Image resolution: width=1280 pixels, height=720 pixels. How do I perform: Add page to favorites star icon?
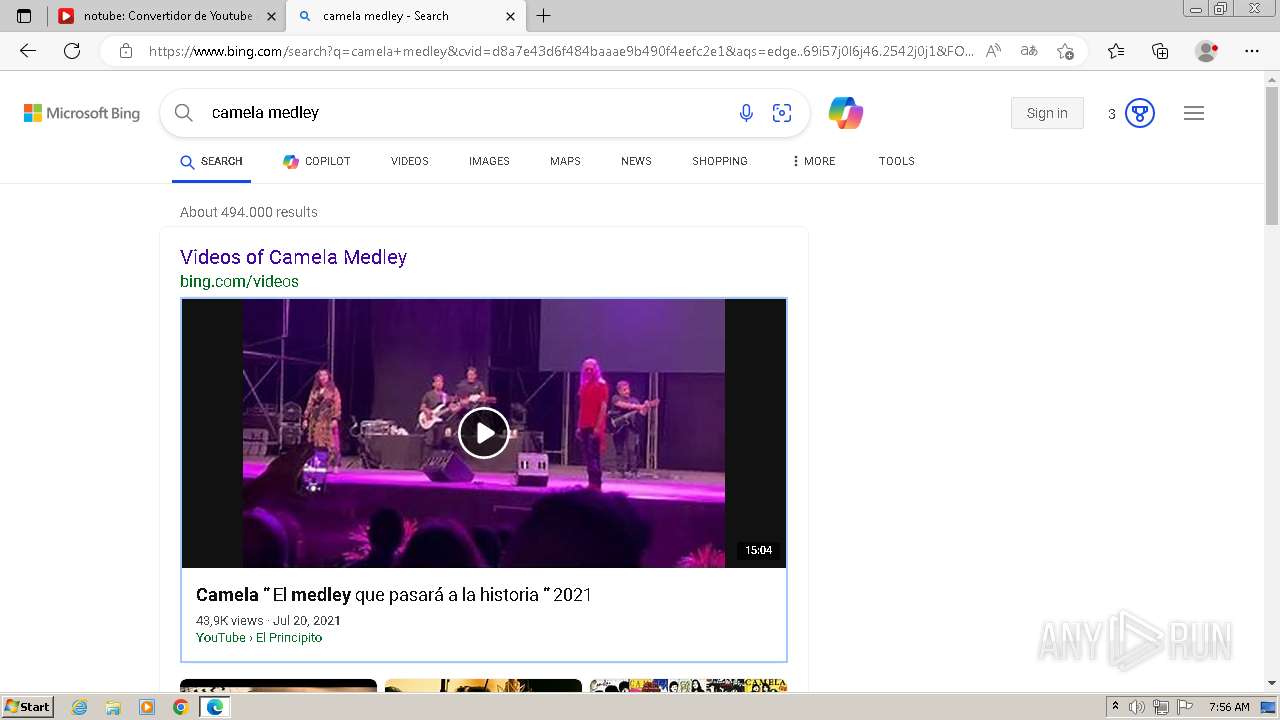point(1065,51)
